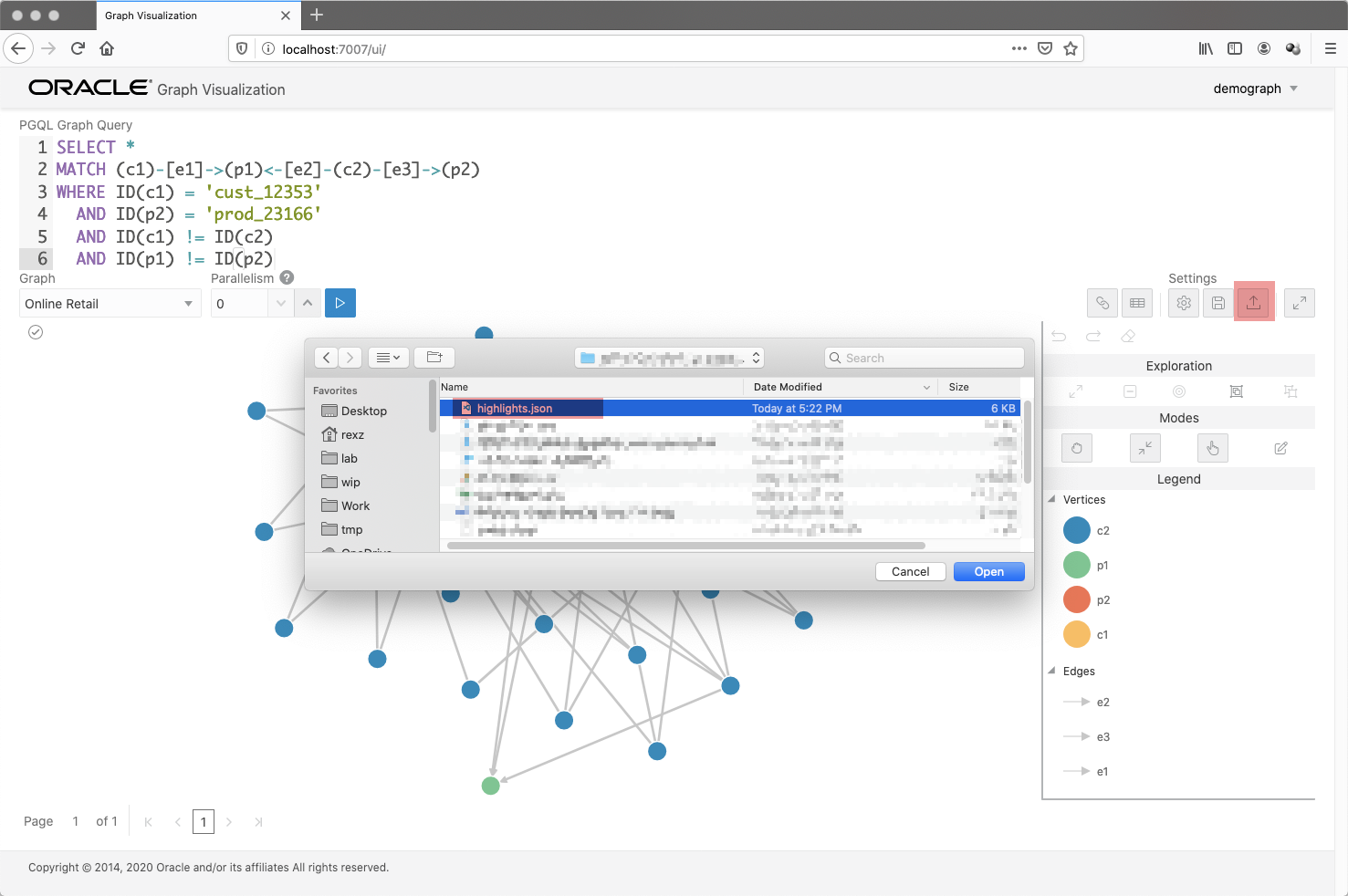Image resolution: width=1348 pixels, height=896 pixels.
Task: Reload the page in browser
Action: (x=78, y=48)
